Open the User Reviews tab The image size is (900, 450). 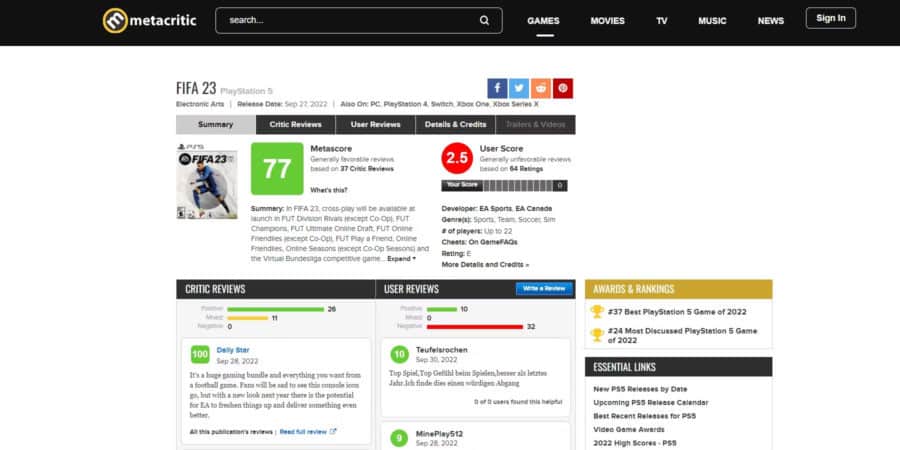[375, 125]
